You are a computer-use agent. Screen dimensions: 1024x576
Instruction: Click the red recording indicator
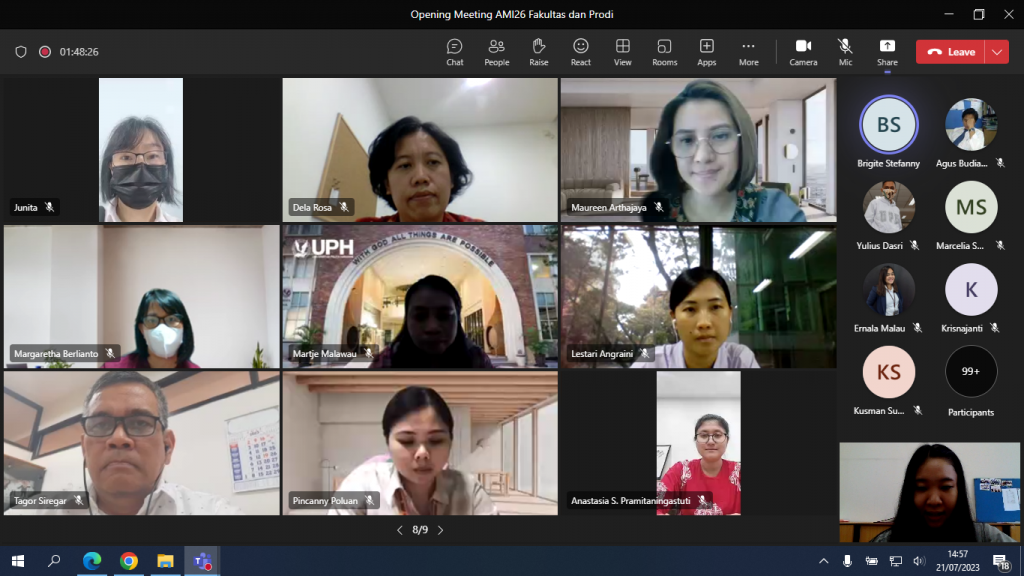(45, 52)
